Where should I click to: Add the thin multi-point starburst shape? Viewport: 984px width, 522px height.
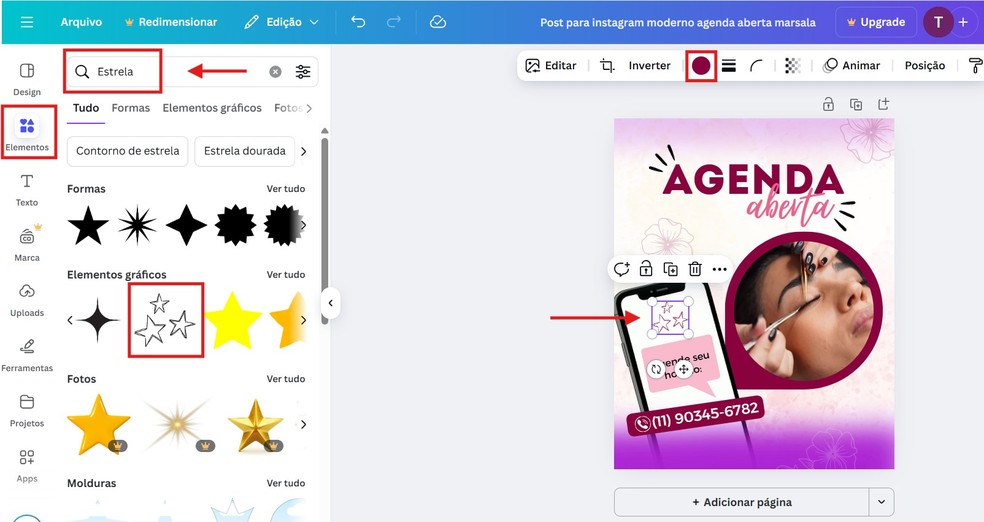137,225
